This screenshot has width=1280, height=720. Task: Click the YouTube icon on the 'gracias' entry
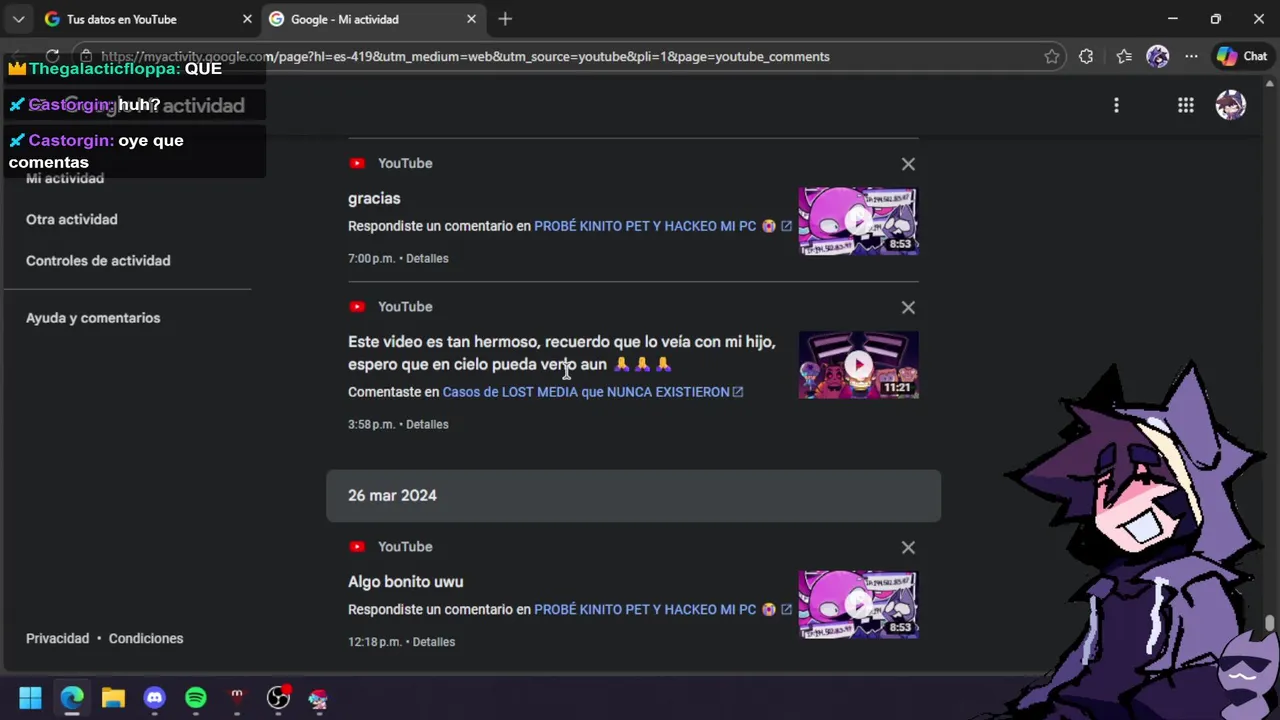pyautogui.click(x=357, y=163)
